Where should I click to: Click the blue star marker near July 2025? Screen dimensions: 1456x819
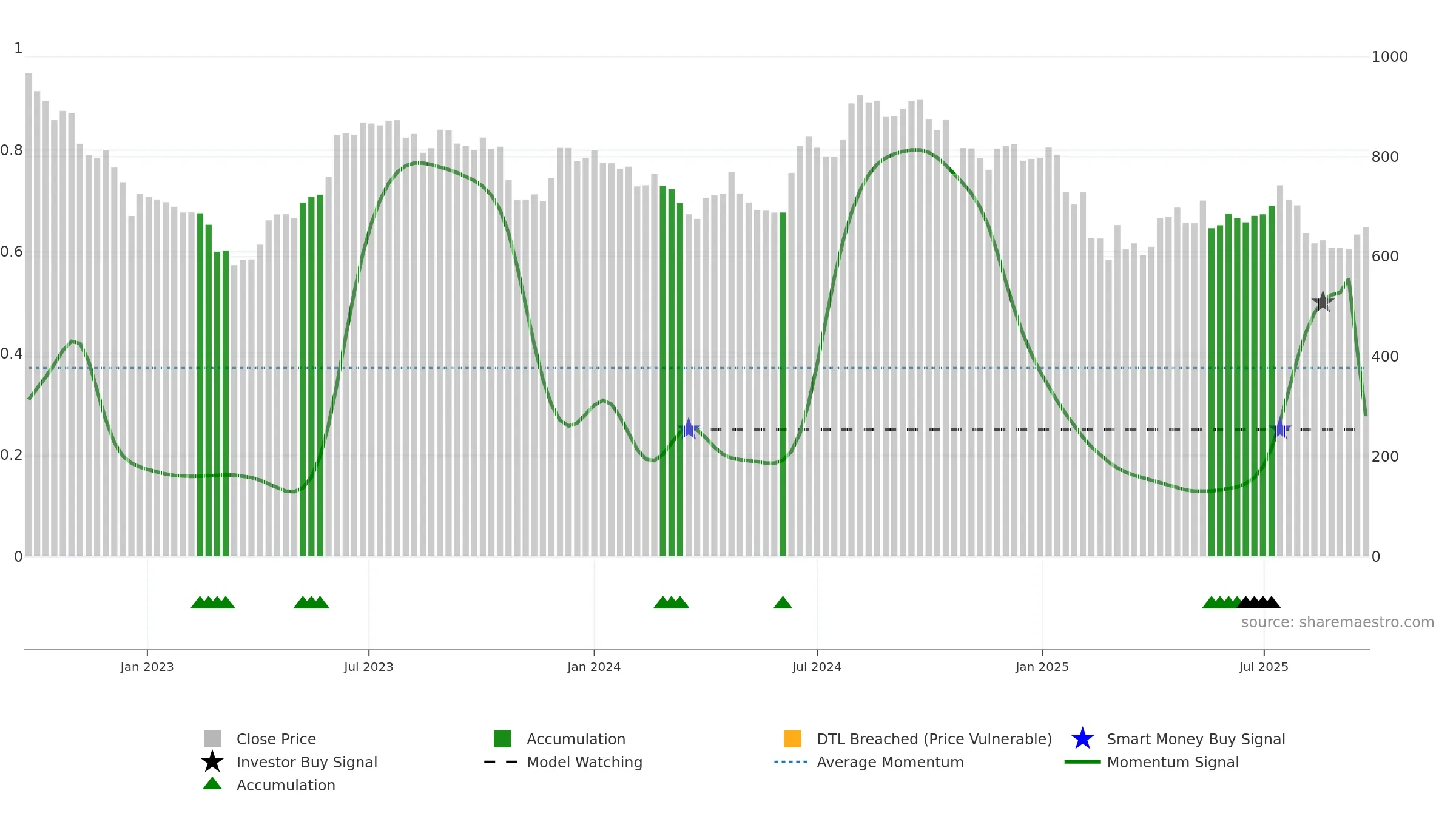coord(1280,429)
